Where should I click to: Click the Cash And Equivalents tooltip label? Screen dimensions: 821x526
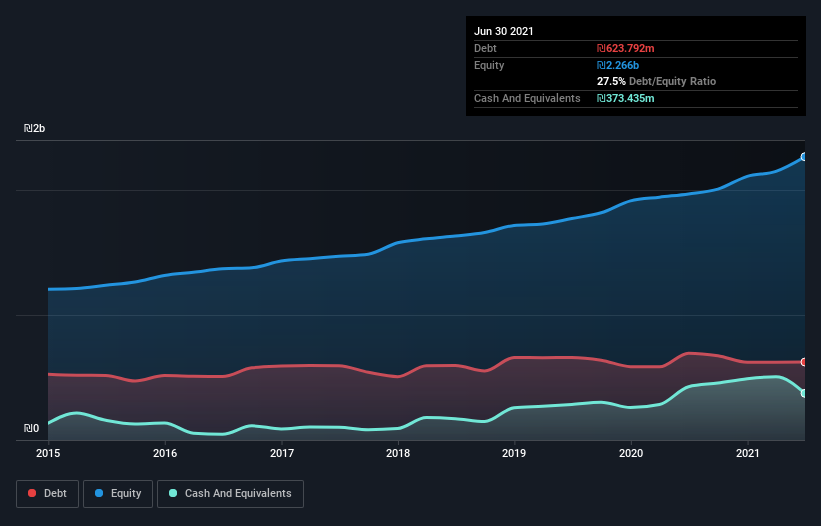[527, 98]
